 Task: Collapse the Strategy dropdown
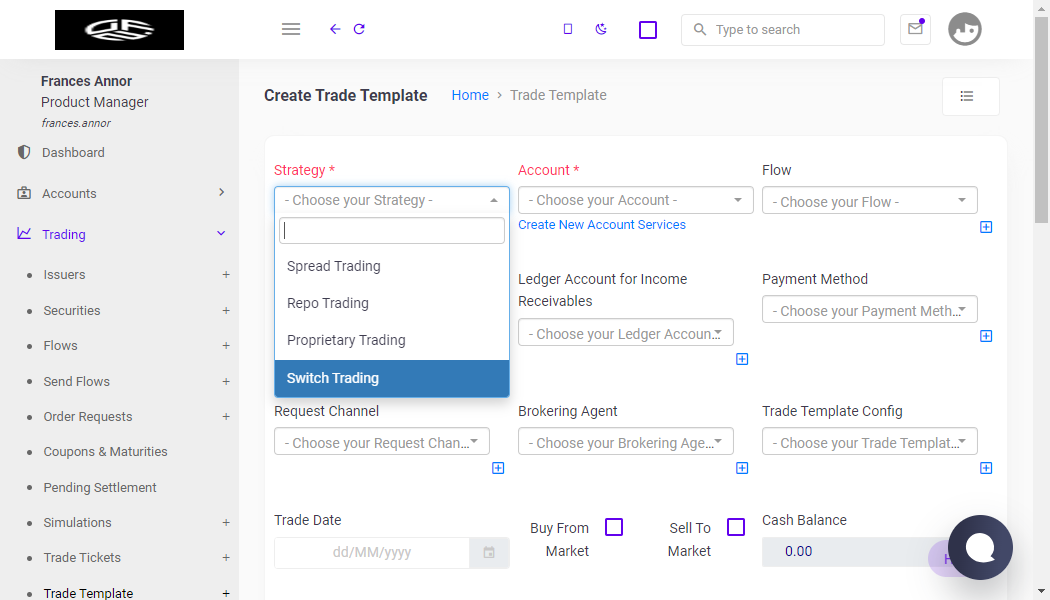click(392, 200)
